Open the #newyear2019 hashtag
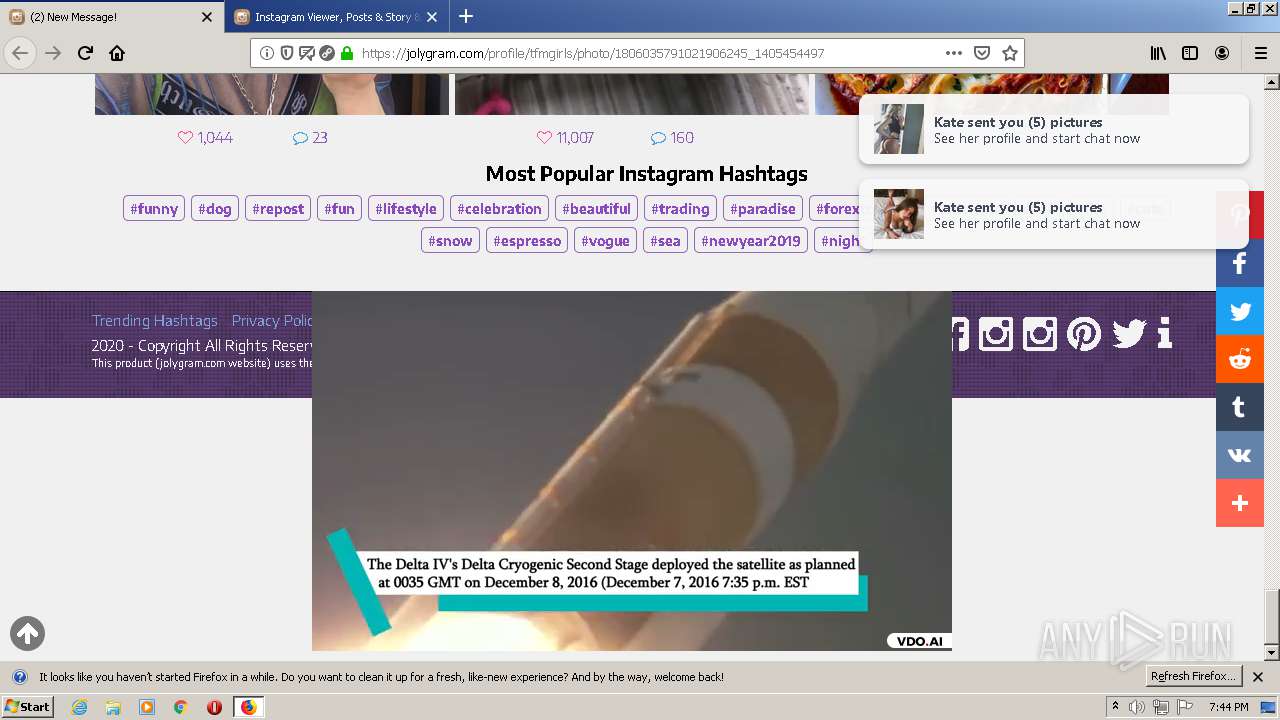This screenshot has height=720, width=1280. [x=751, y=240]
